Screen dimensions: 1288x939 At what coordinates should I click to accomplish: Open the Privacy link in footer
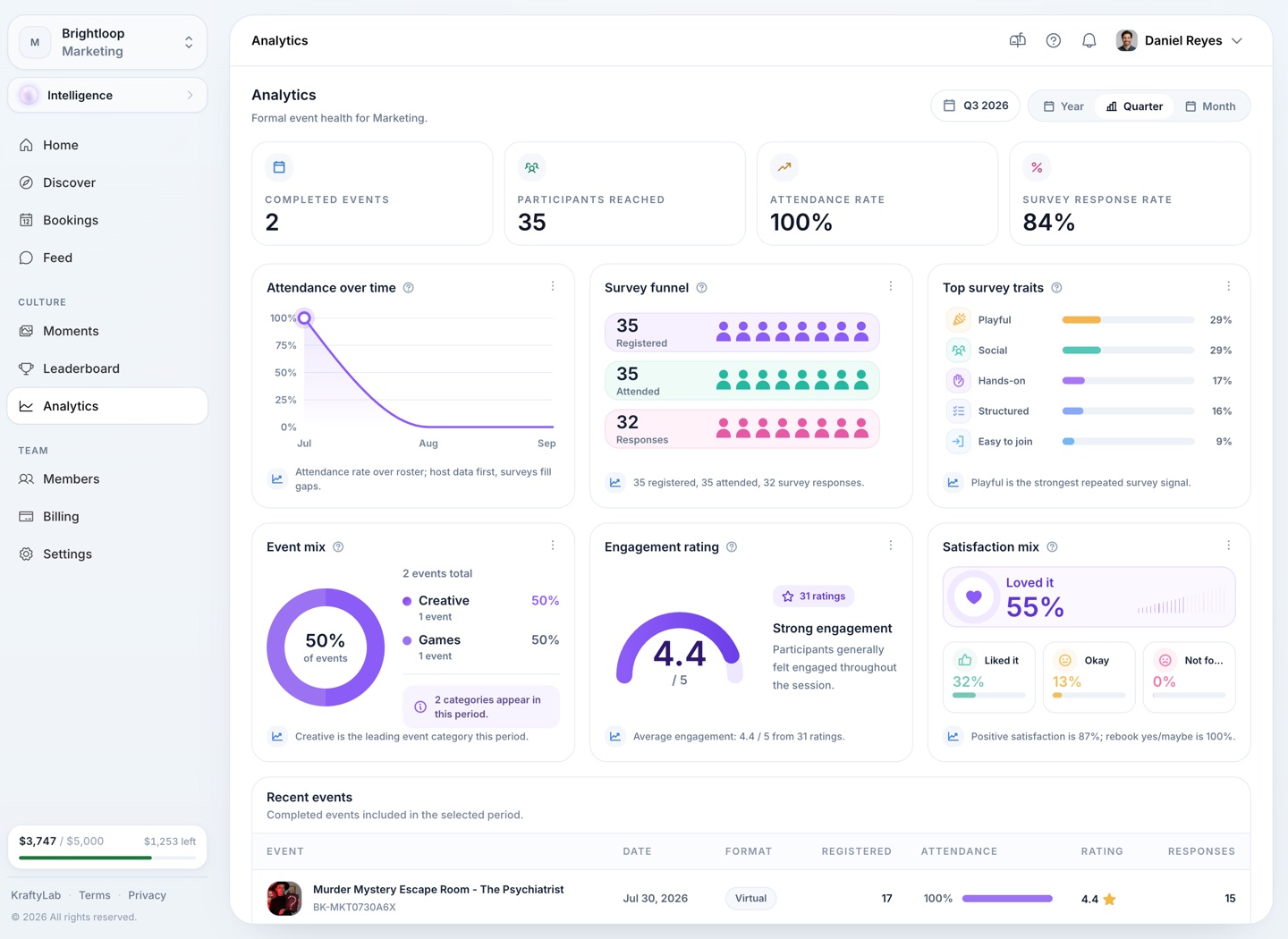pyautogui.click(x=147, y=895)
